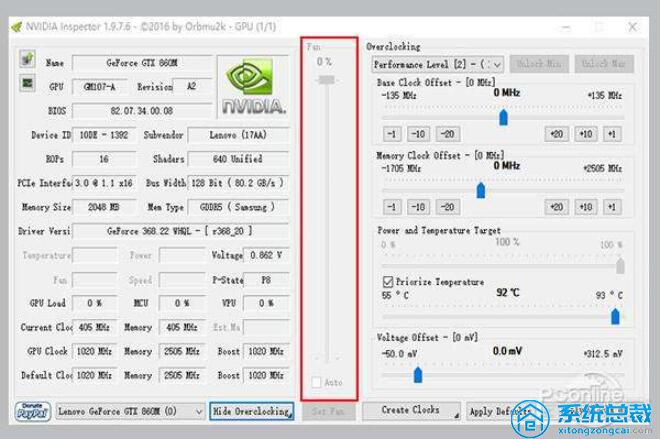This screenshot has height=439, width=661.
Task: Click the VPU field 0 %
Action: tap(266, 304)
